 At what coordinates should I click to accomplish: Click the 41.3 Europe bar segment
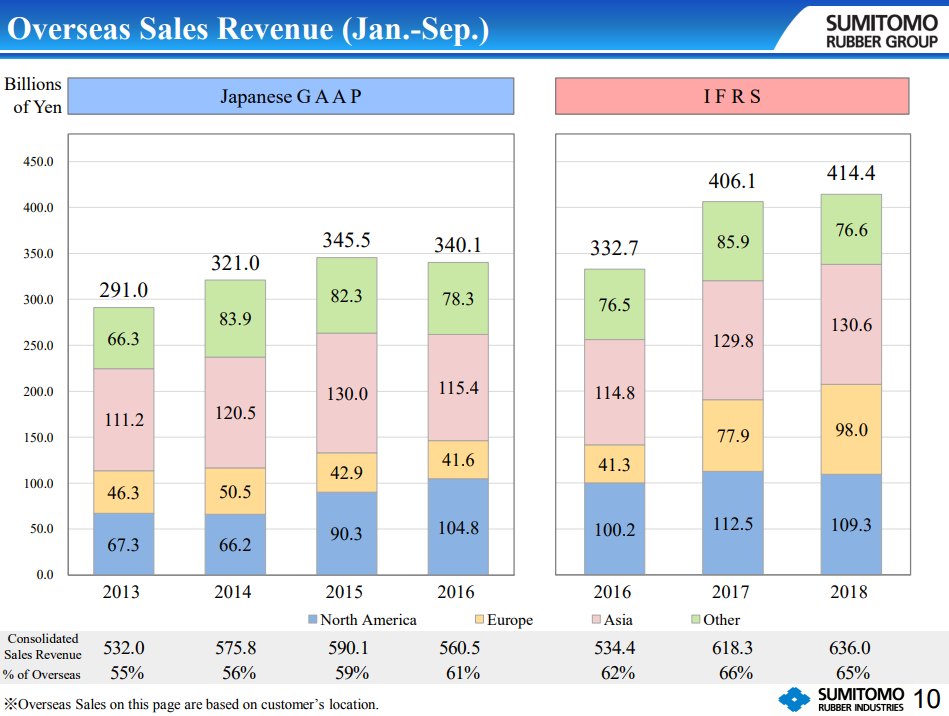(614, 464)
